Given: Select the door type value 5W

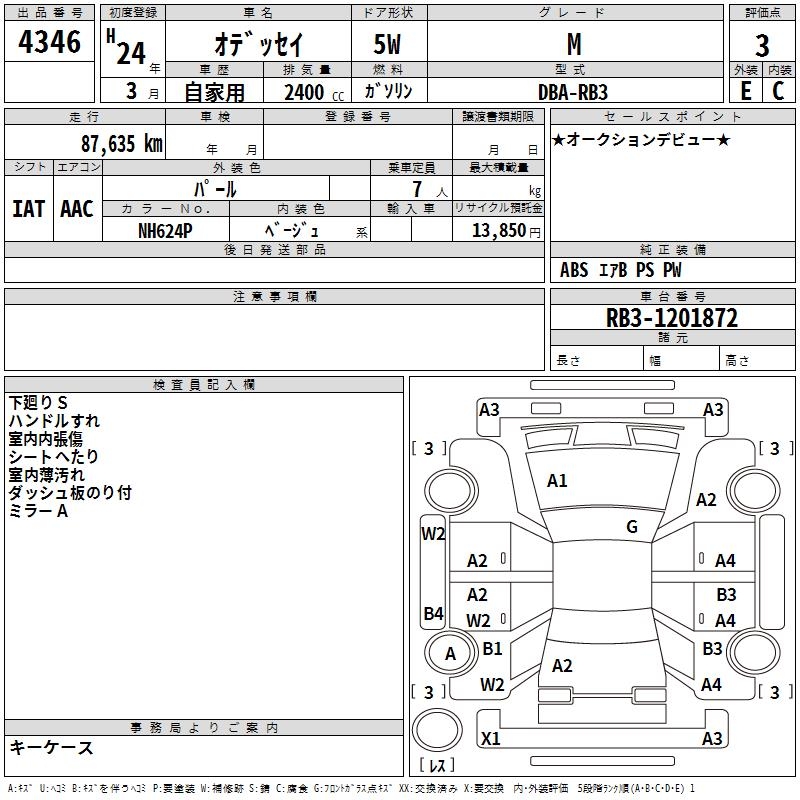Looking at the screenshot, I should [x=387, y=44].
